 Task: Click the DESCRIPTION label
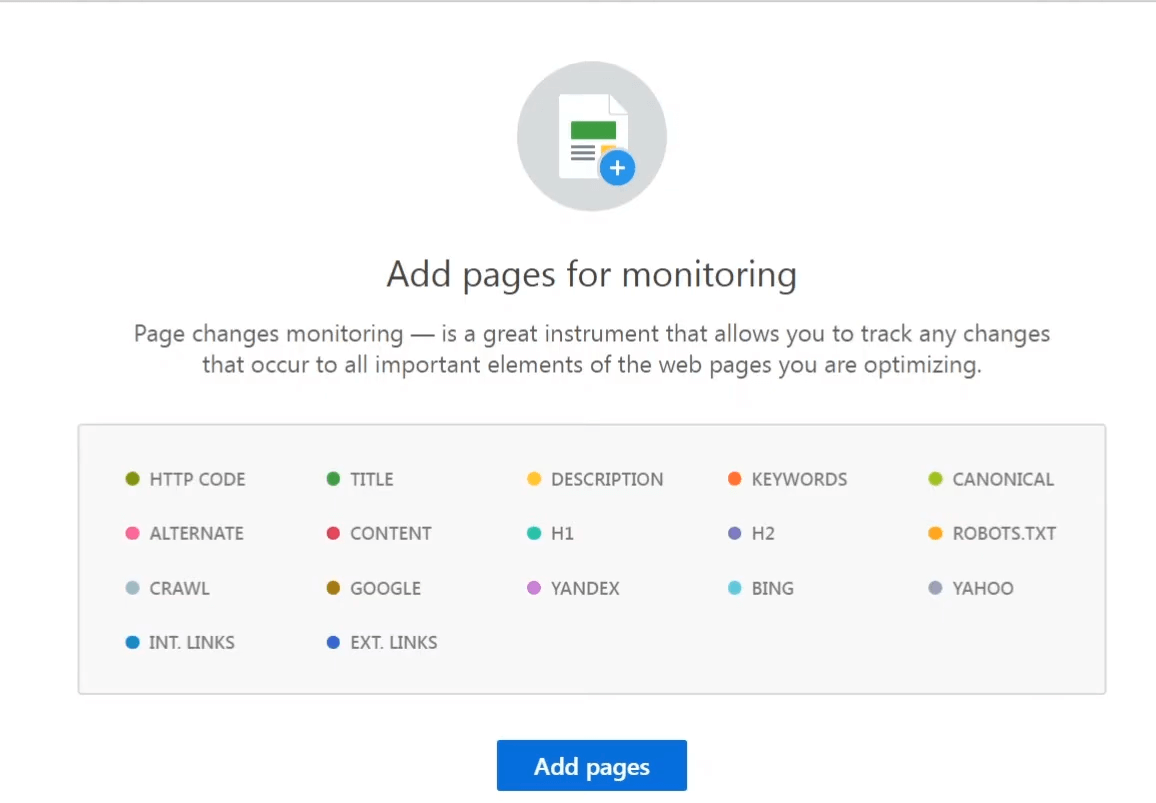click(607, 479)
